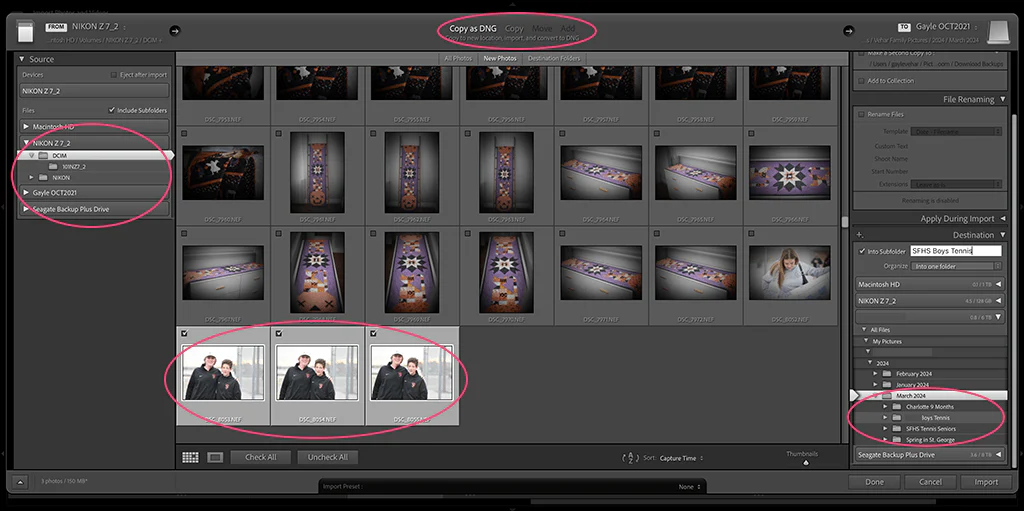1024x511 pixels.
Task: Select the 2024 folder in Destination tree
Action: click(x=882, y=363)
